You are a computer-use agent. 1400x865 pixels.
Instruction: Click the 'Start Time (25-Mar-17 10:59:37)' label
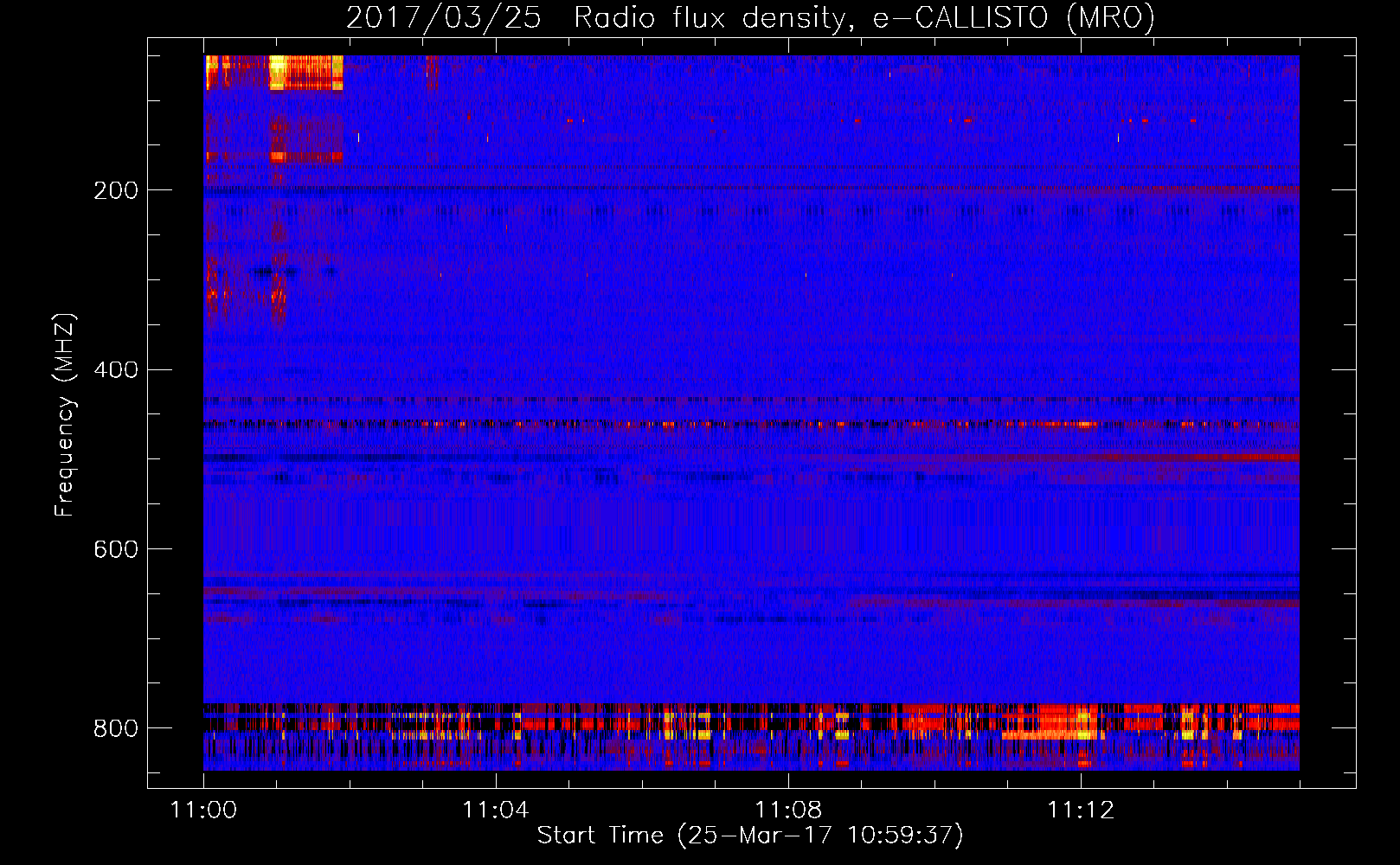[x=750, y=836]
